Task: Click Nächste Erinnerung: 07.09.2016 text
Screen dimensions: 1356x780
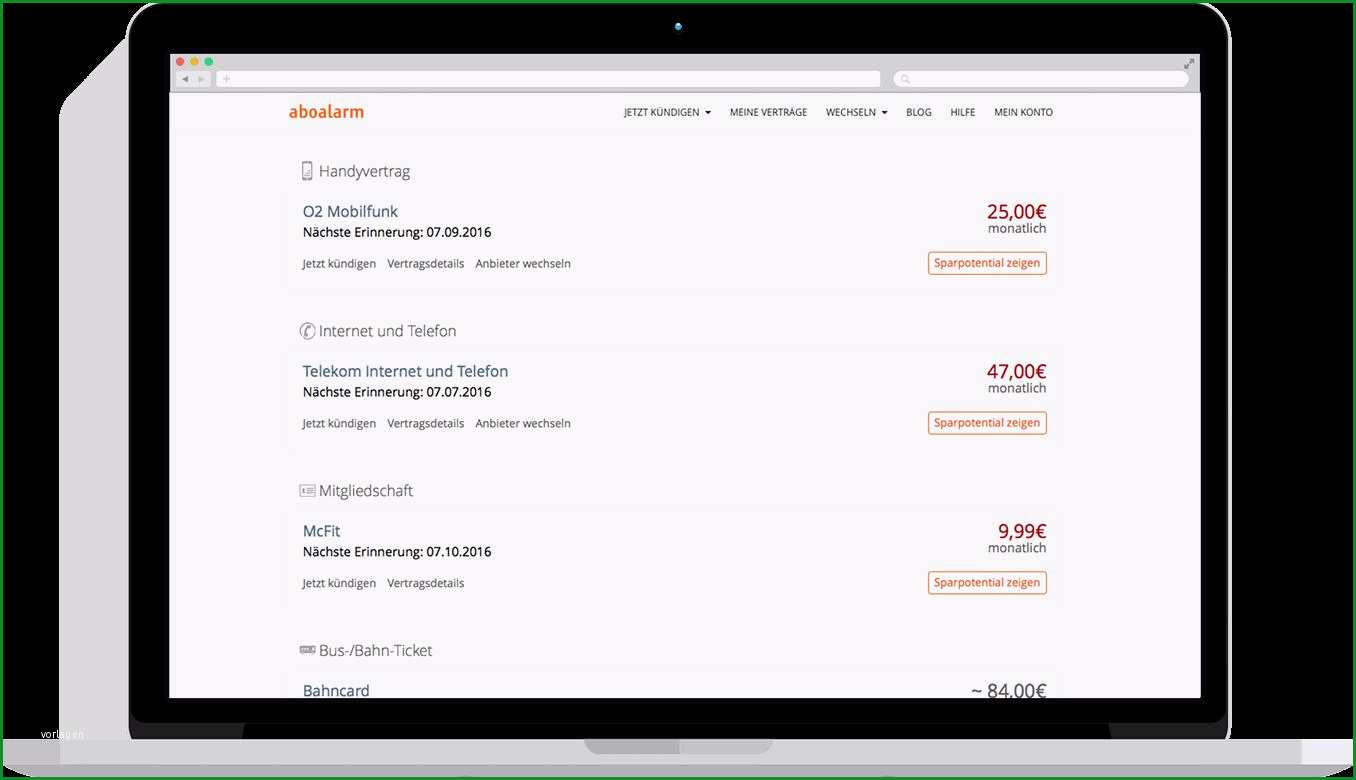Action: click(x=397, y=232)
